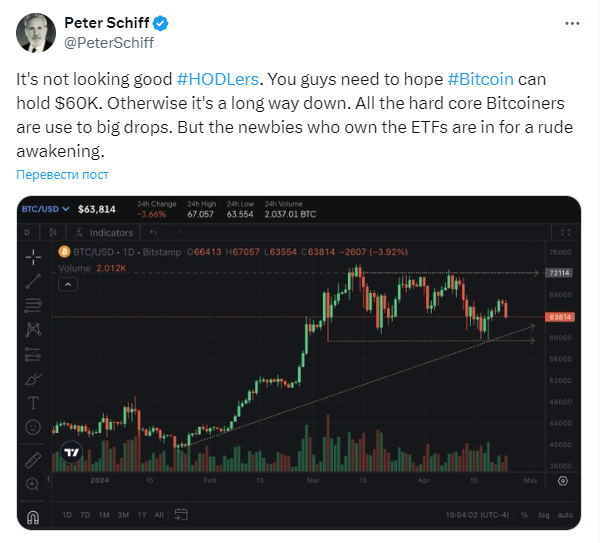Toggle percent scale on chart

526,514
